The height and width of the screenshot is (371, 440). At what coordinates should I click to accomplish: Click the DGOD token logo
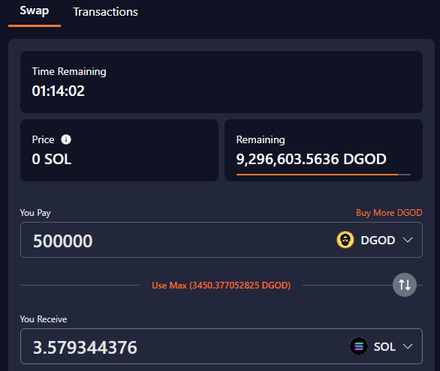(x=345, y=240)
